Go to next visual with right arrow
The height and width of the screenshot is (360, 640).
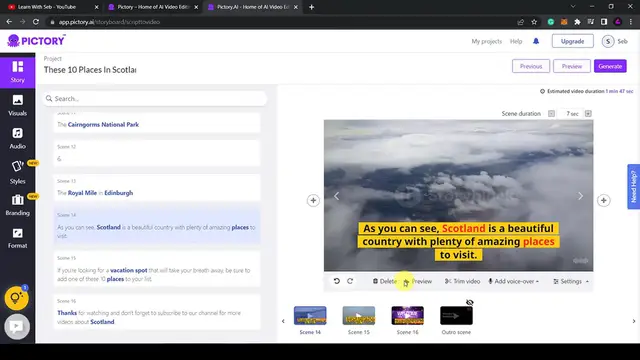click(x=580, y=196)
